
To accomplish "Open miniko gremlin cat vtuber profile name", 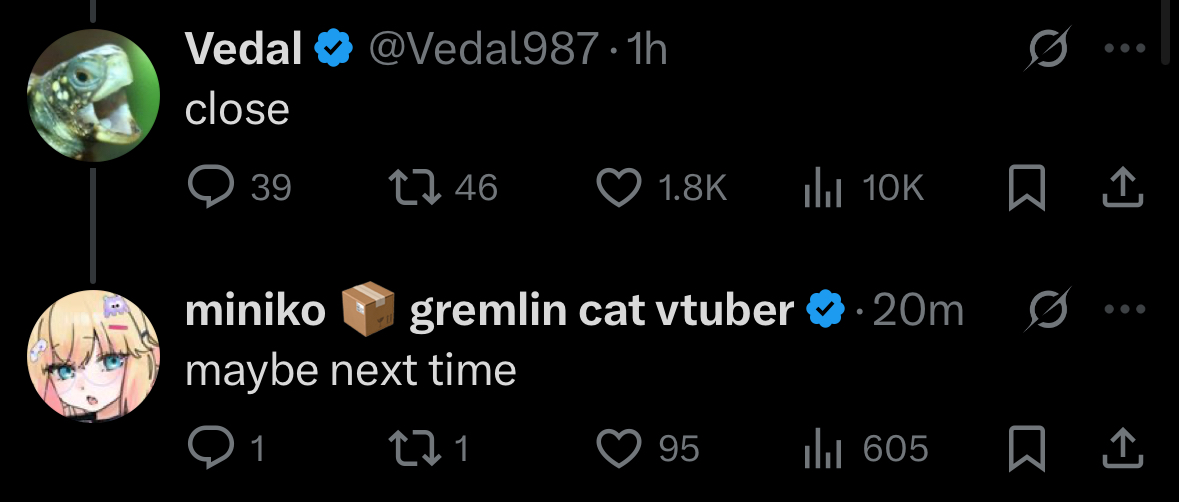I will [x=490, y=312].
